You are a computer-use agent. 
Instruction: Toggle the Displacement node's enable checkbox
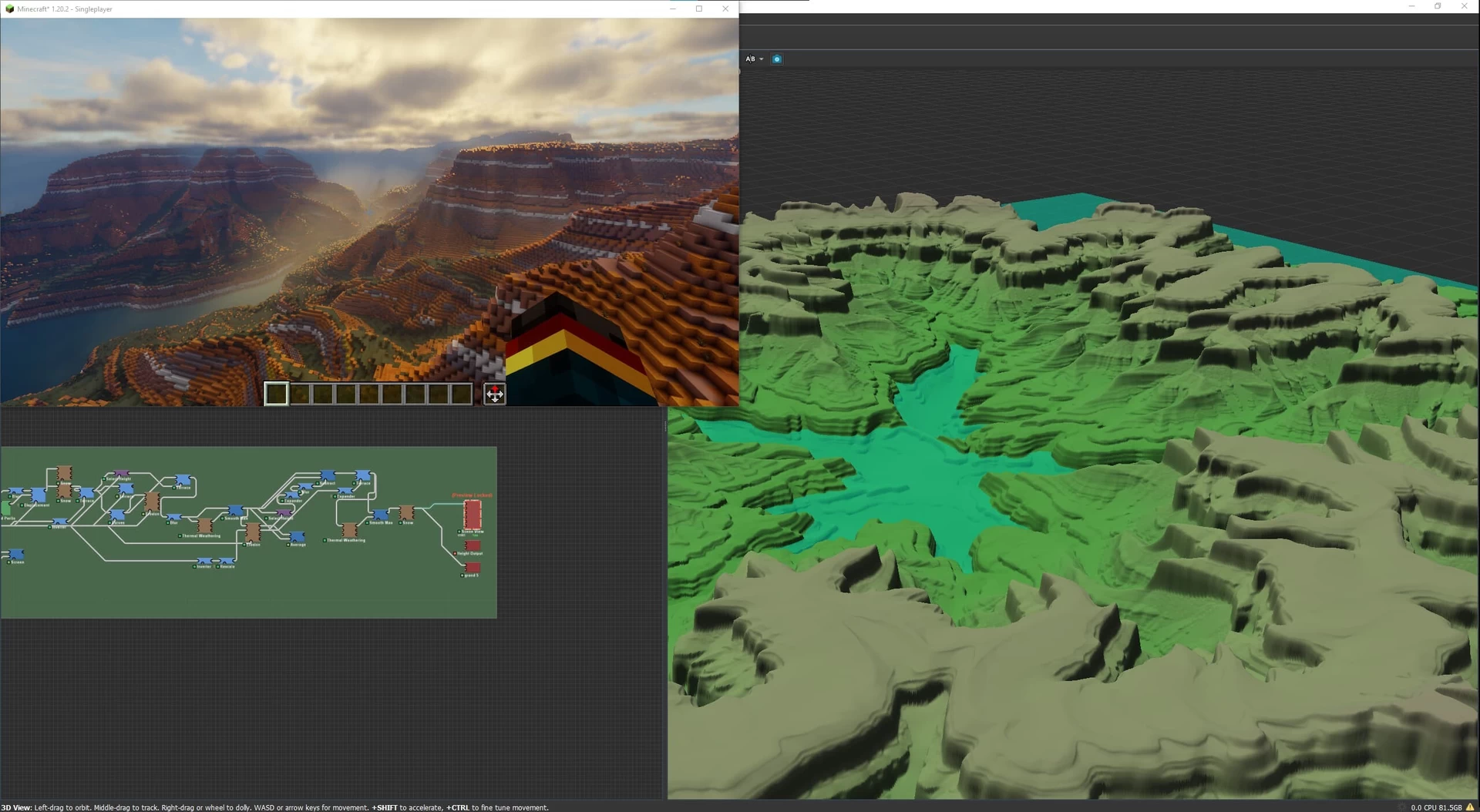(22, 505)
